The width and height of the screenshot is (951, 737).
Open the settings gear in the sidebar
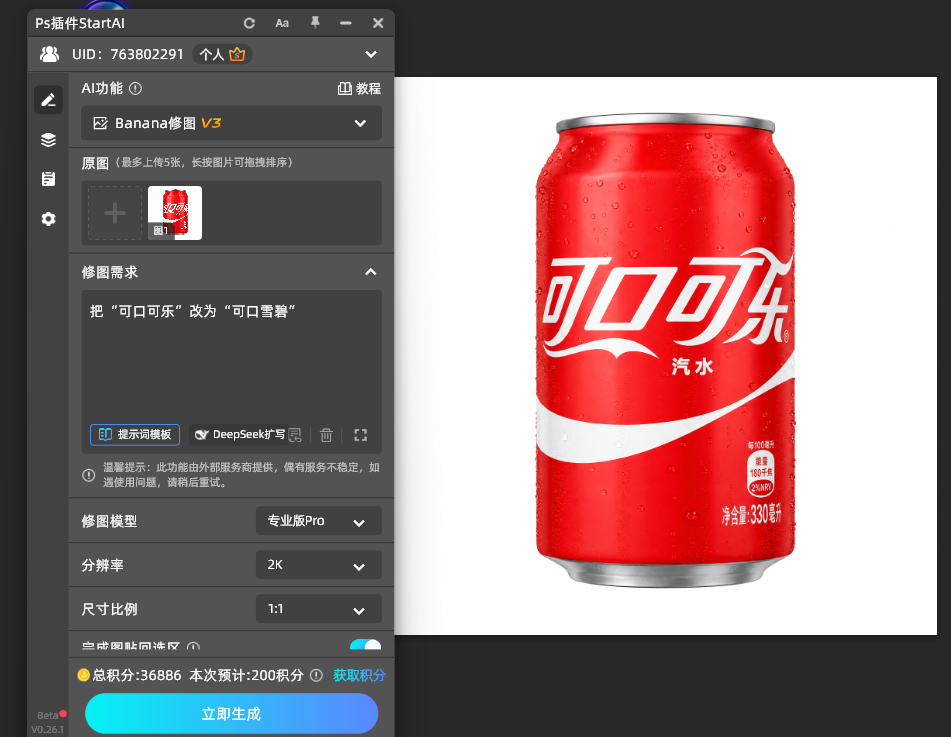(49, 218)
